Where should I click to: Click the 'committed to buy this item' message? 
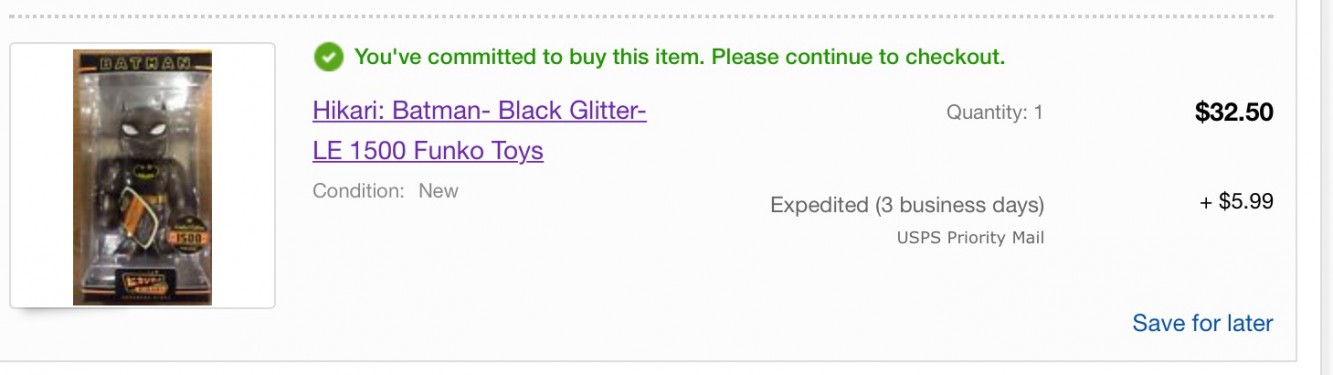pyautogui.click(x=679, y=57)
